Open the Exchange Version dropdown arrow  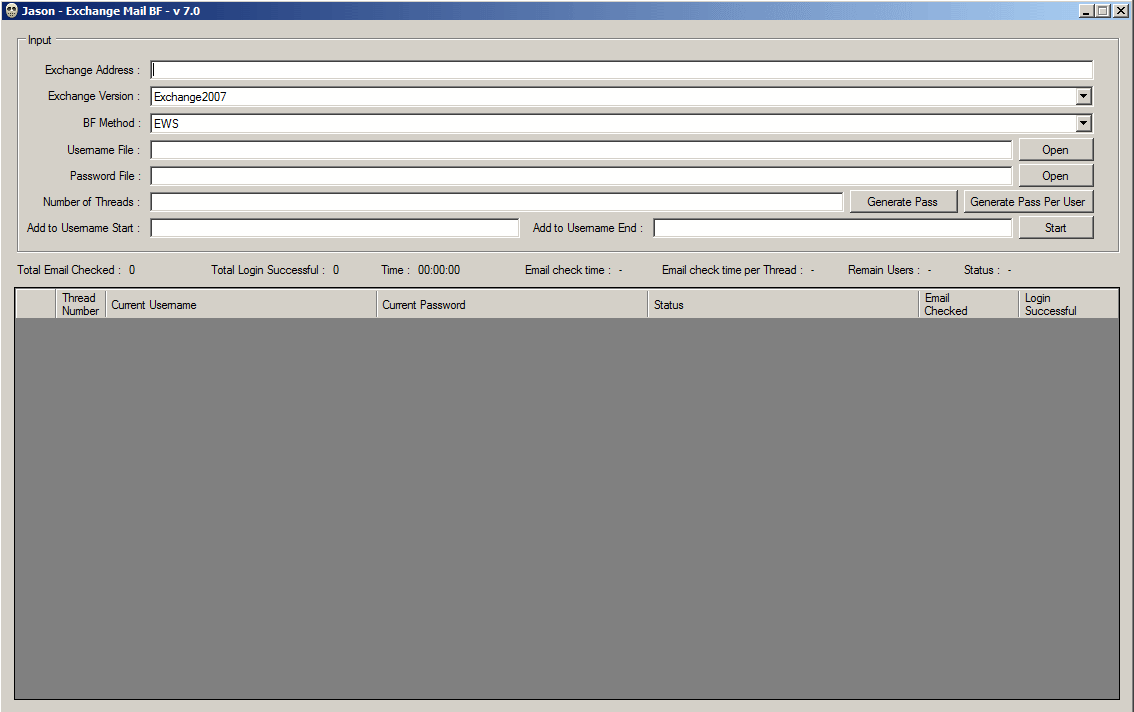(x=1083, y=96)
